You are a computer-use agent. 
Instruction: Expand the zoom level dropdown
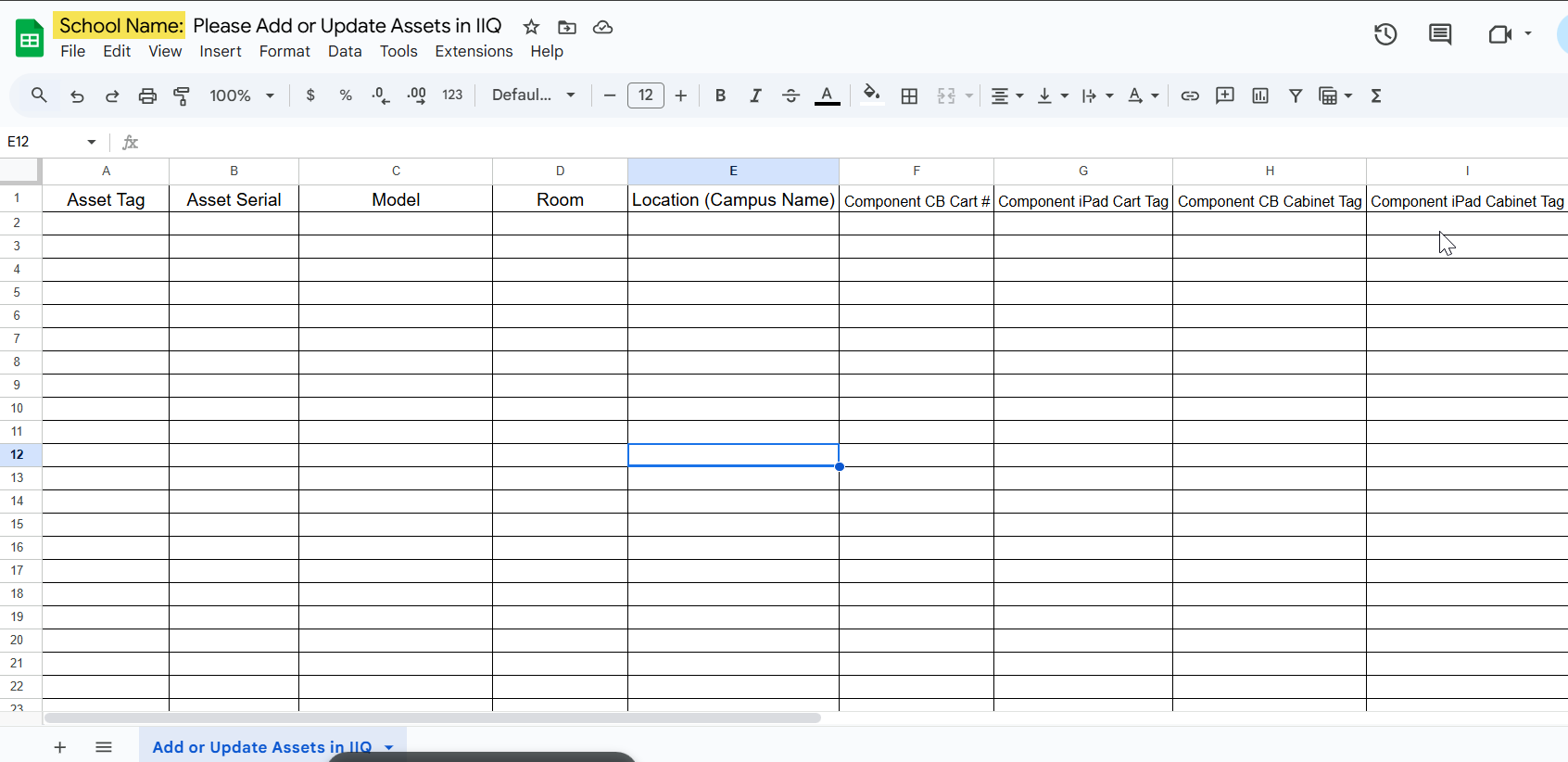point(242,95)
